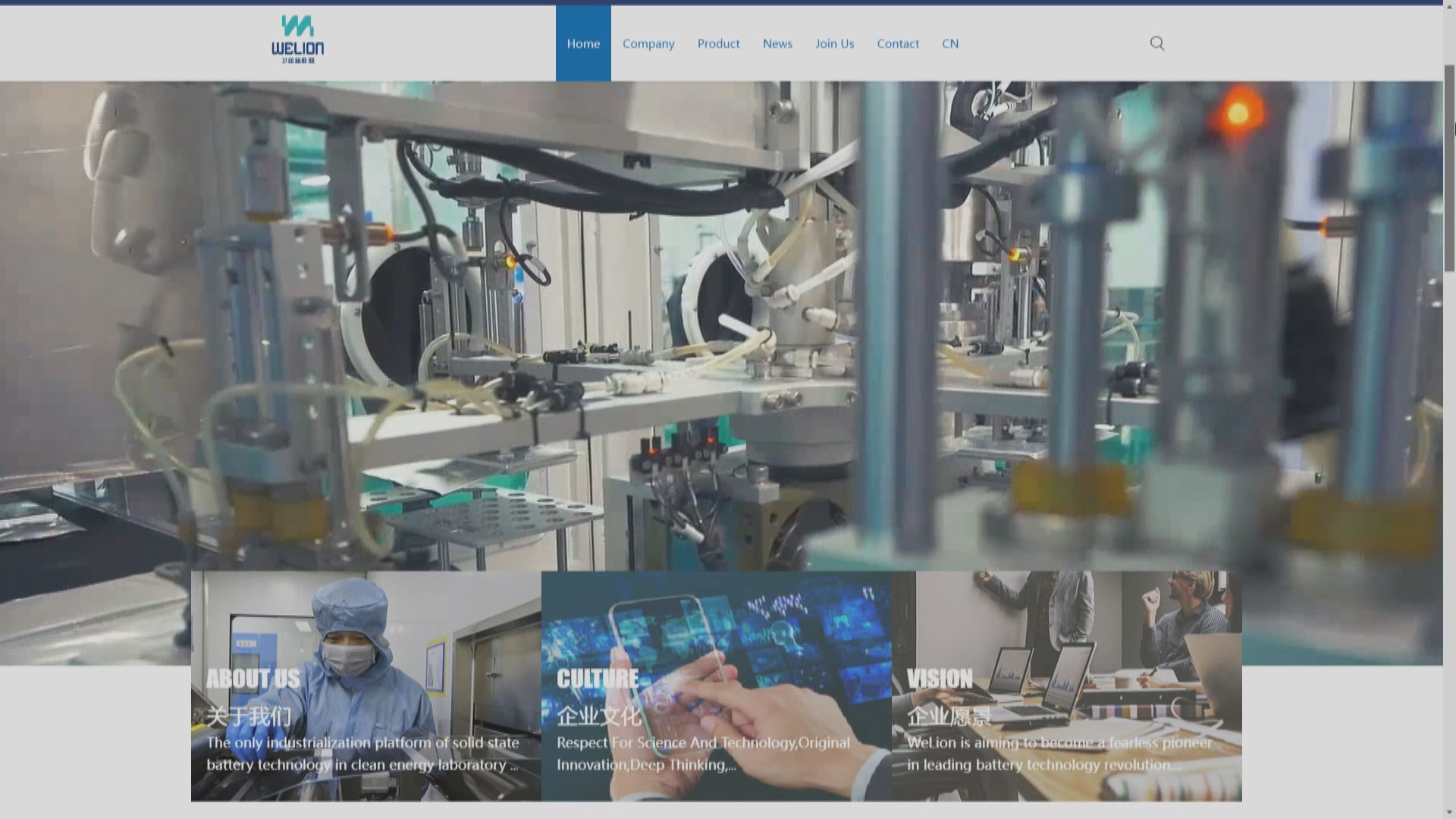
Task: Go to the Product menu item
Action: tap(718, 44)
